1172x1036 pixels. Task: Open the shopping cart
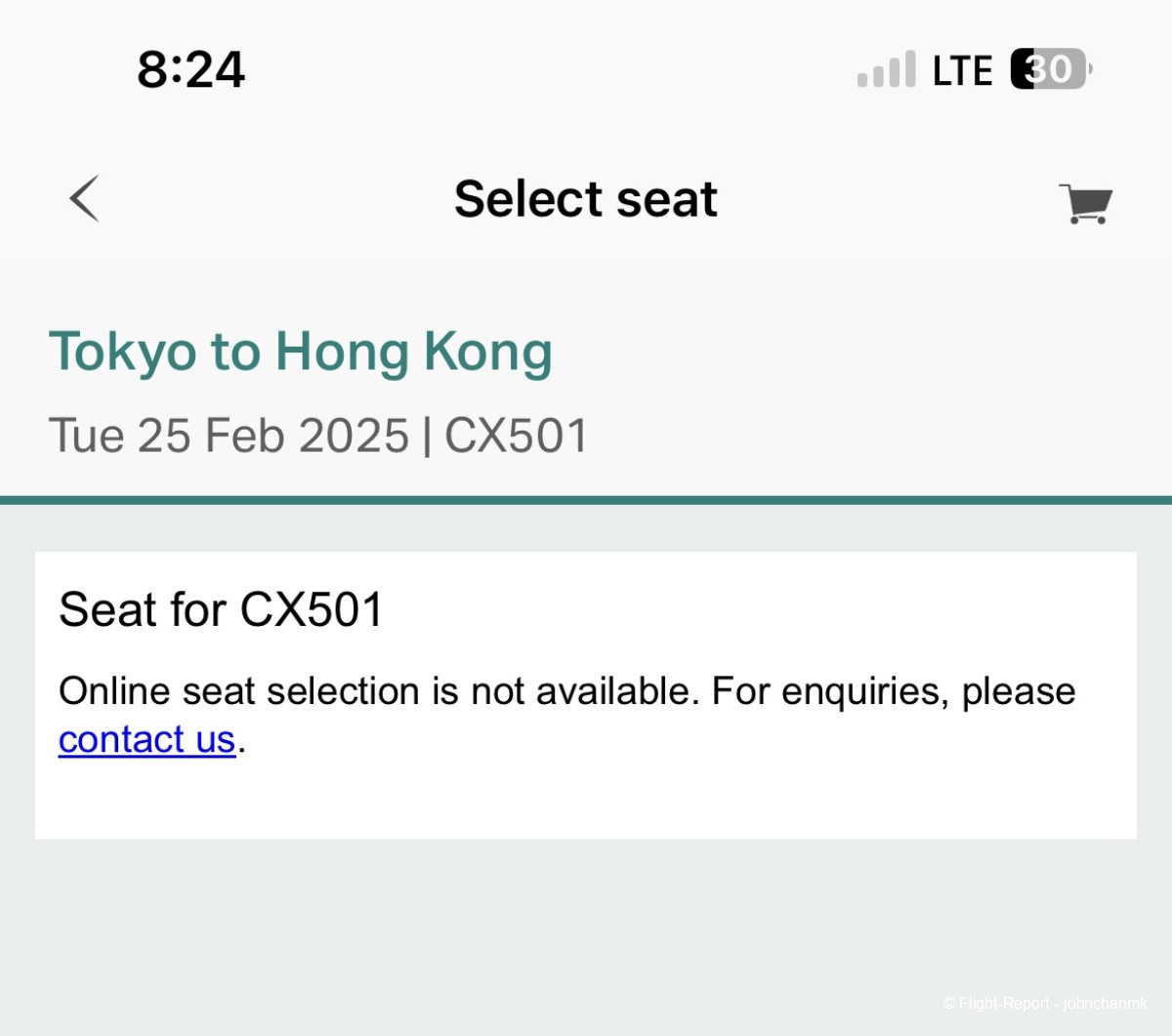pos(1085,203)
